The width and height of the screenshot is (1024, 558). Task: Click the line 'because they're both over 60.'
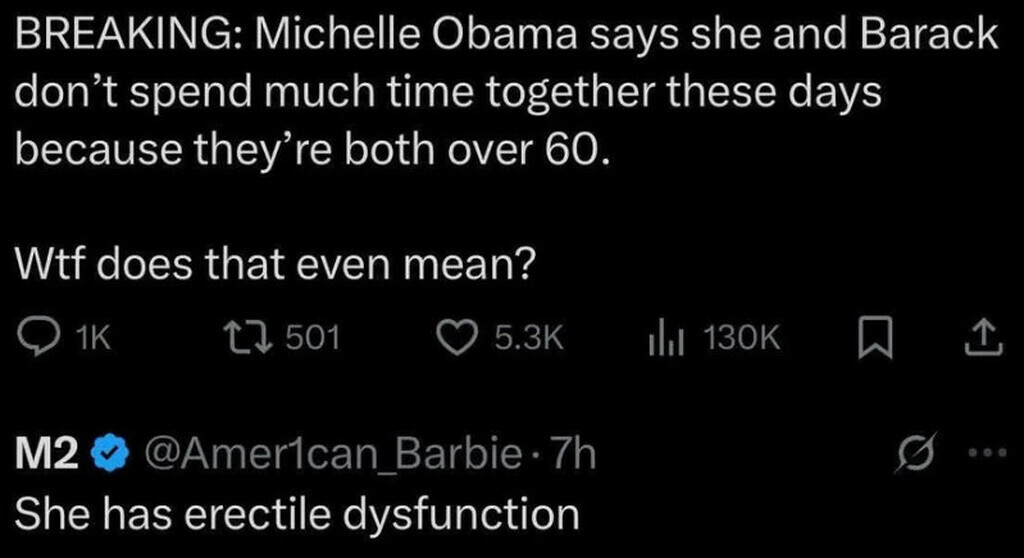click(x=312, y=150)
